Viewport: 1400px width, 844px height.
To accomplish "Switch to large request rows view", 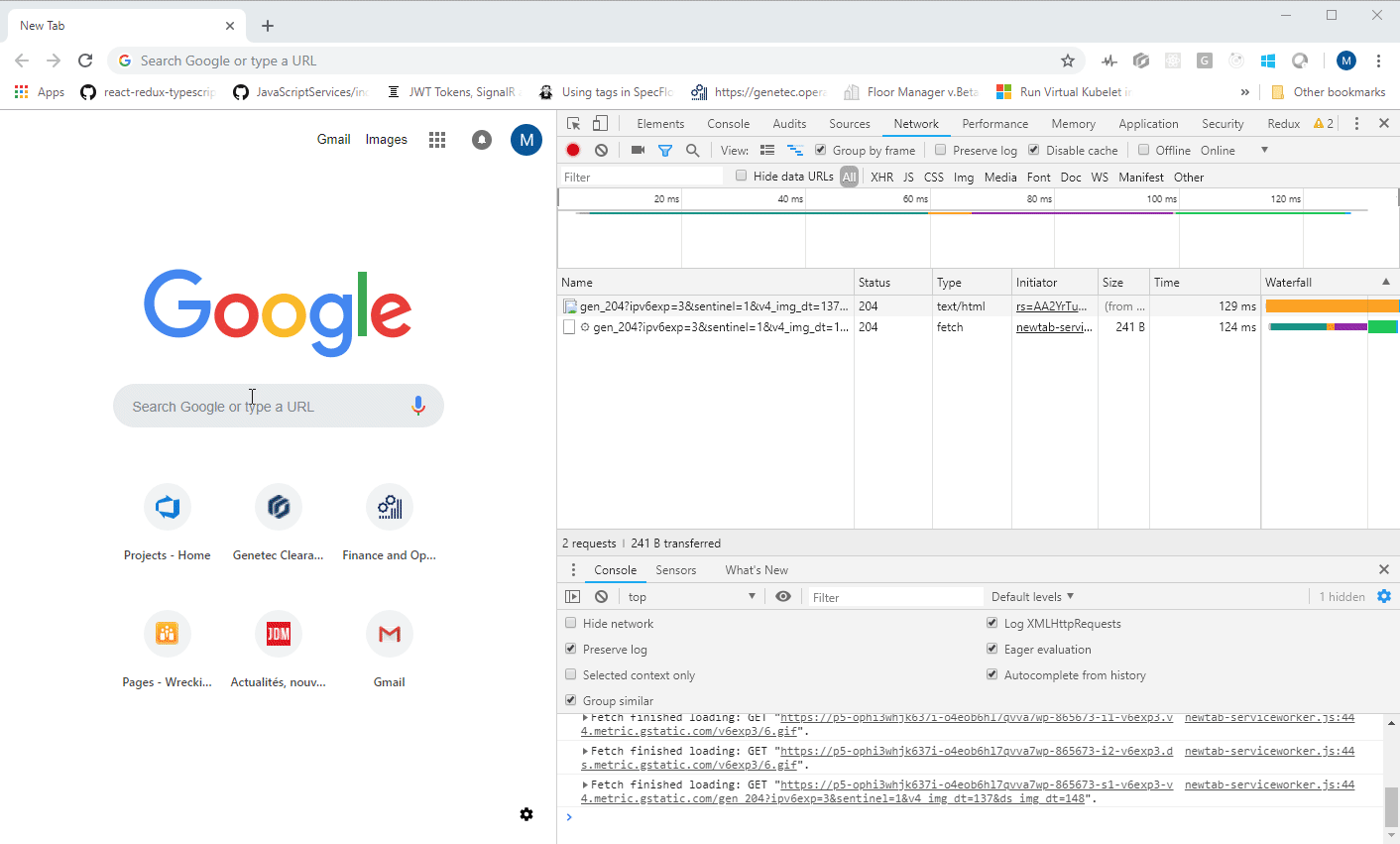I will [766, 150].
